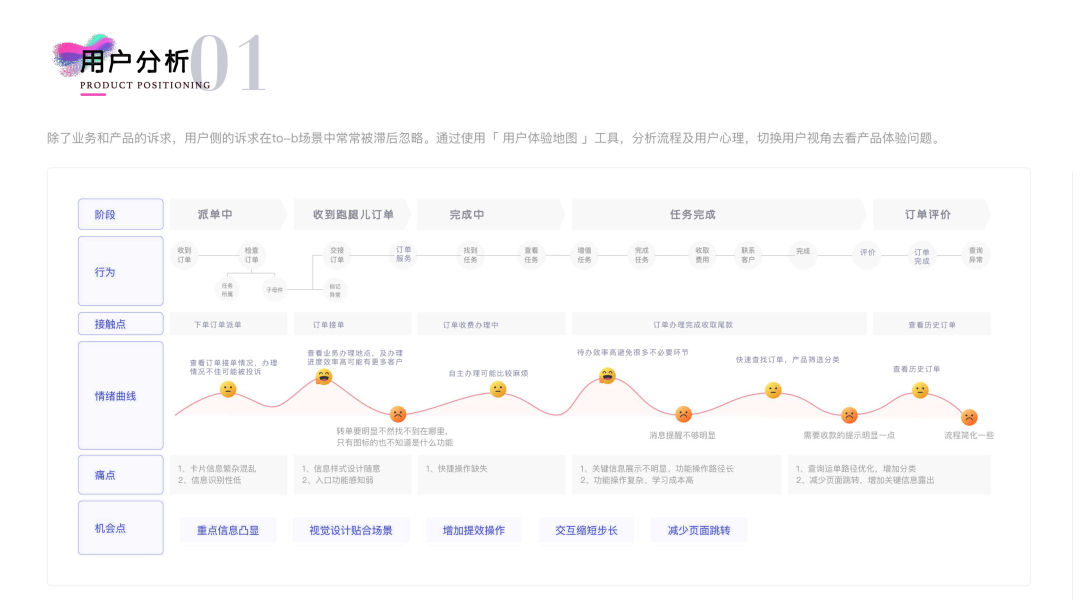Click the '痛点' row label box
This screenshot has height=600, width=1081.
pyautogui.click(x=121, y=475)
